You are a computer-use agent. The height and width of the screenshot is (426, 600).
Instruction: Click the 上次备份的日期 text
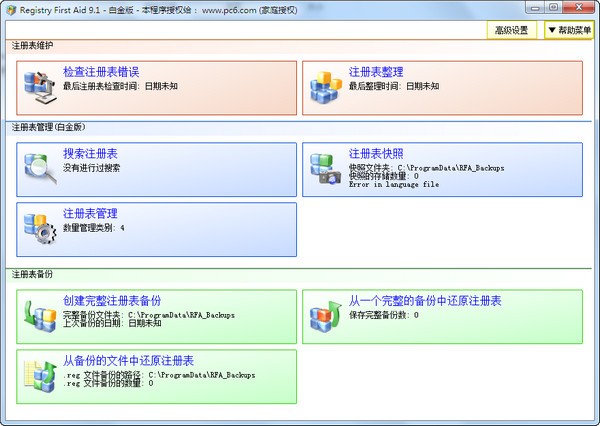pos(112,323)
